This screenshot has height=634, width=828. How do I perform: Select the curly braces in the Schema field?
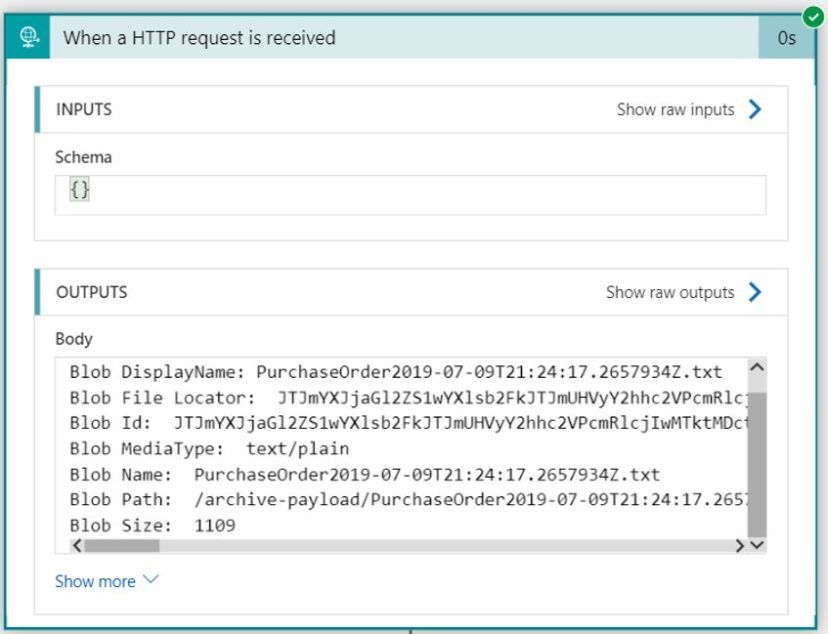pos(80,189)
